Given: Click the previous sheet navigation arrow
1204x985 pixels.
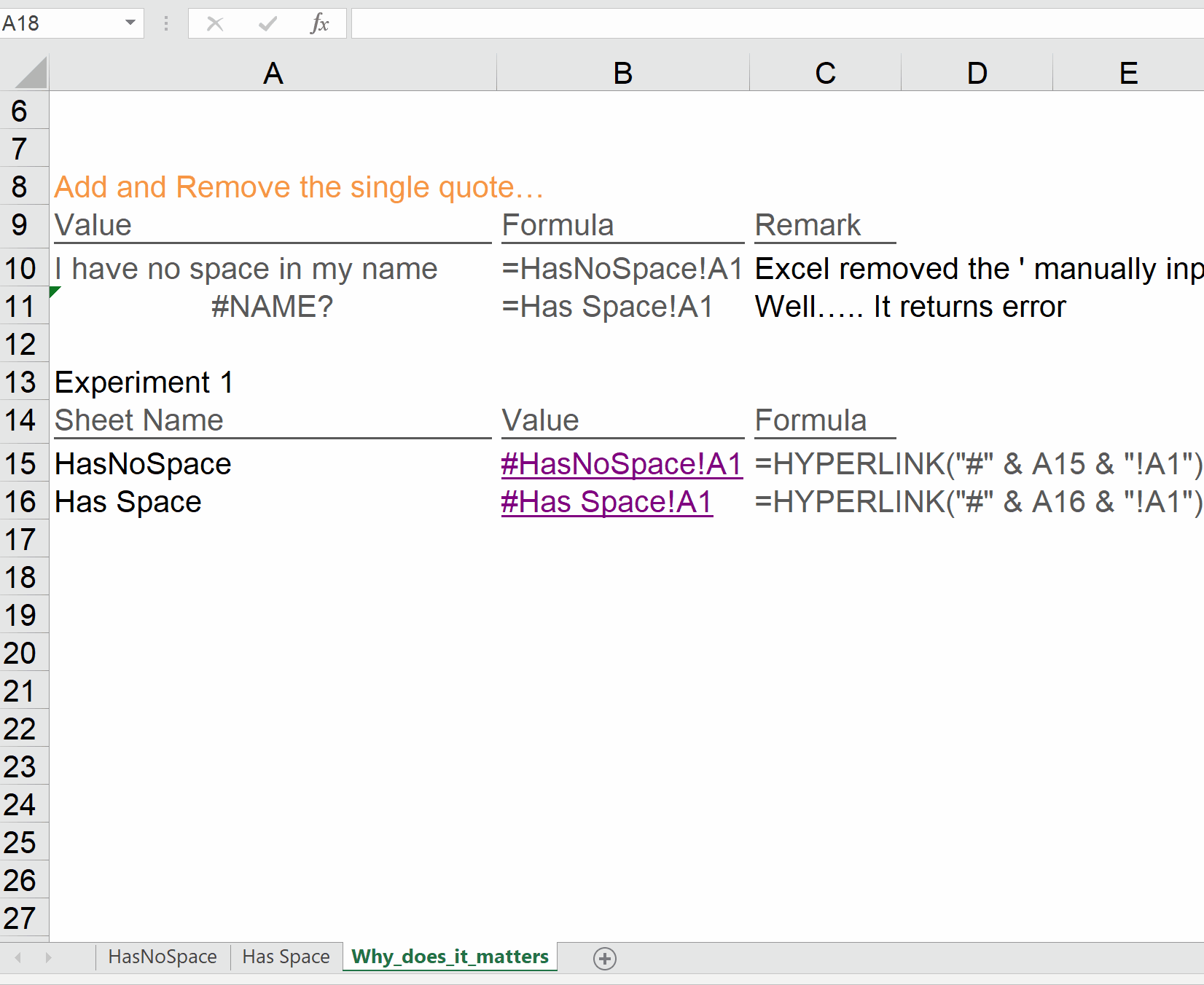Looking at the screenshot, I should pyautogui.click(x=17, y=958).
